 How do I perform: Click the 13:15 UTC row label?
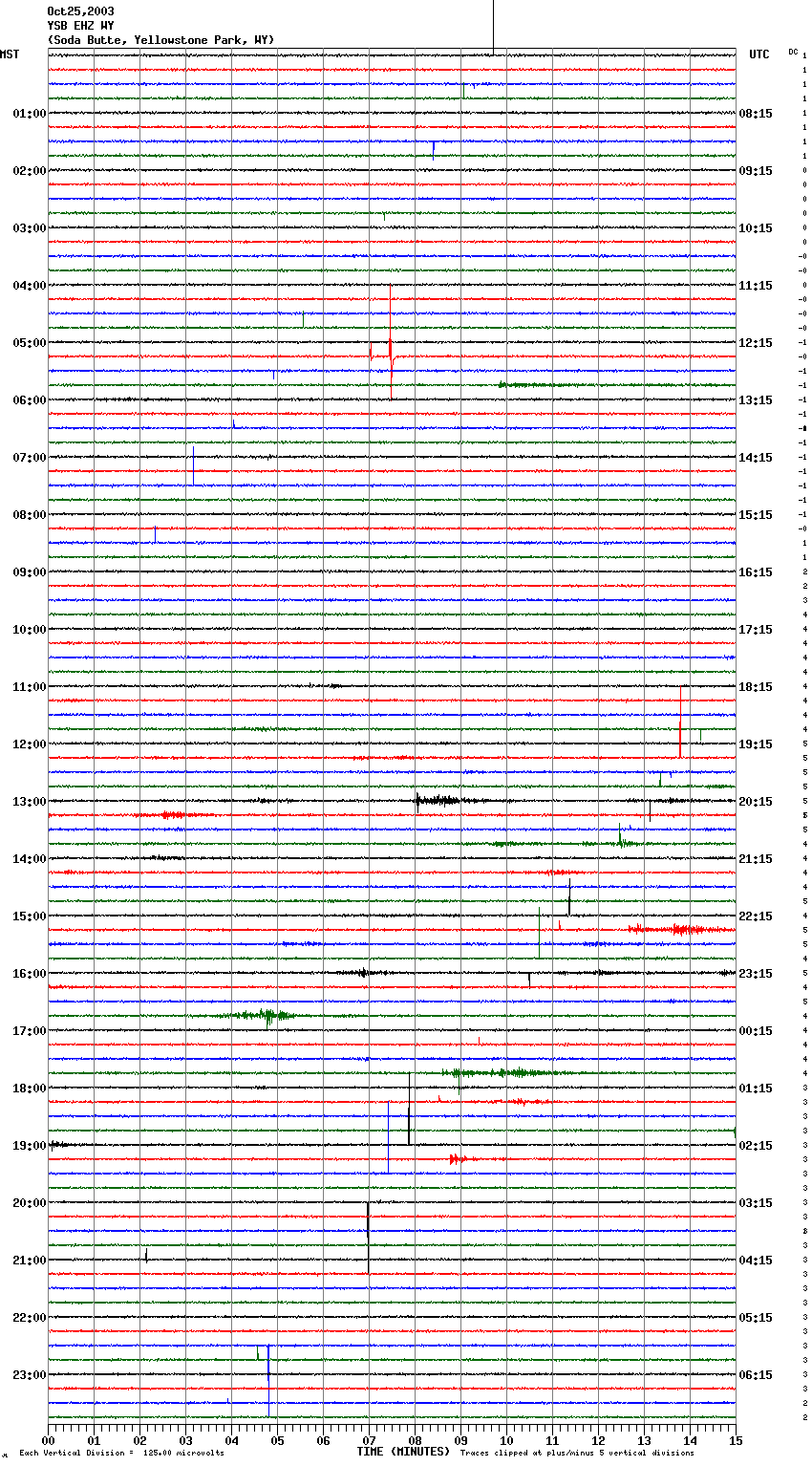pos(756,400)
